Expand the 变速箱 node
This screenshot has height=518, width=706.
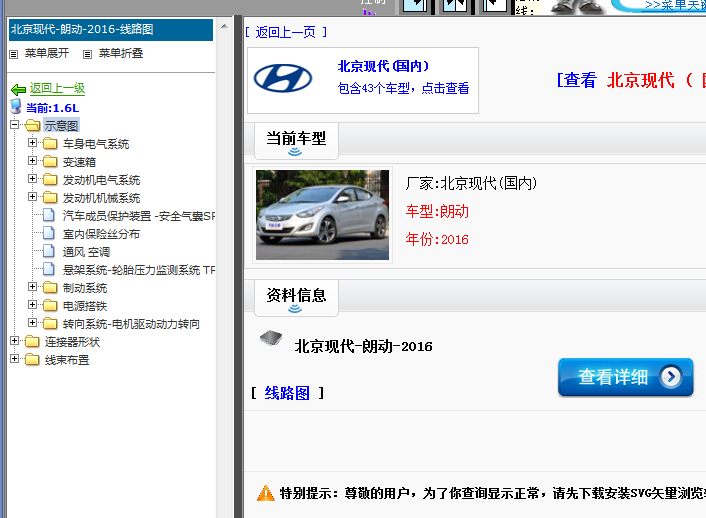pos(32,160)
